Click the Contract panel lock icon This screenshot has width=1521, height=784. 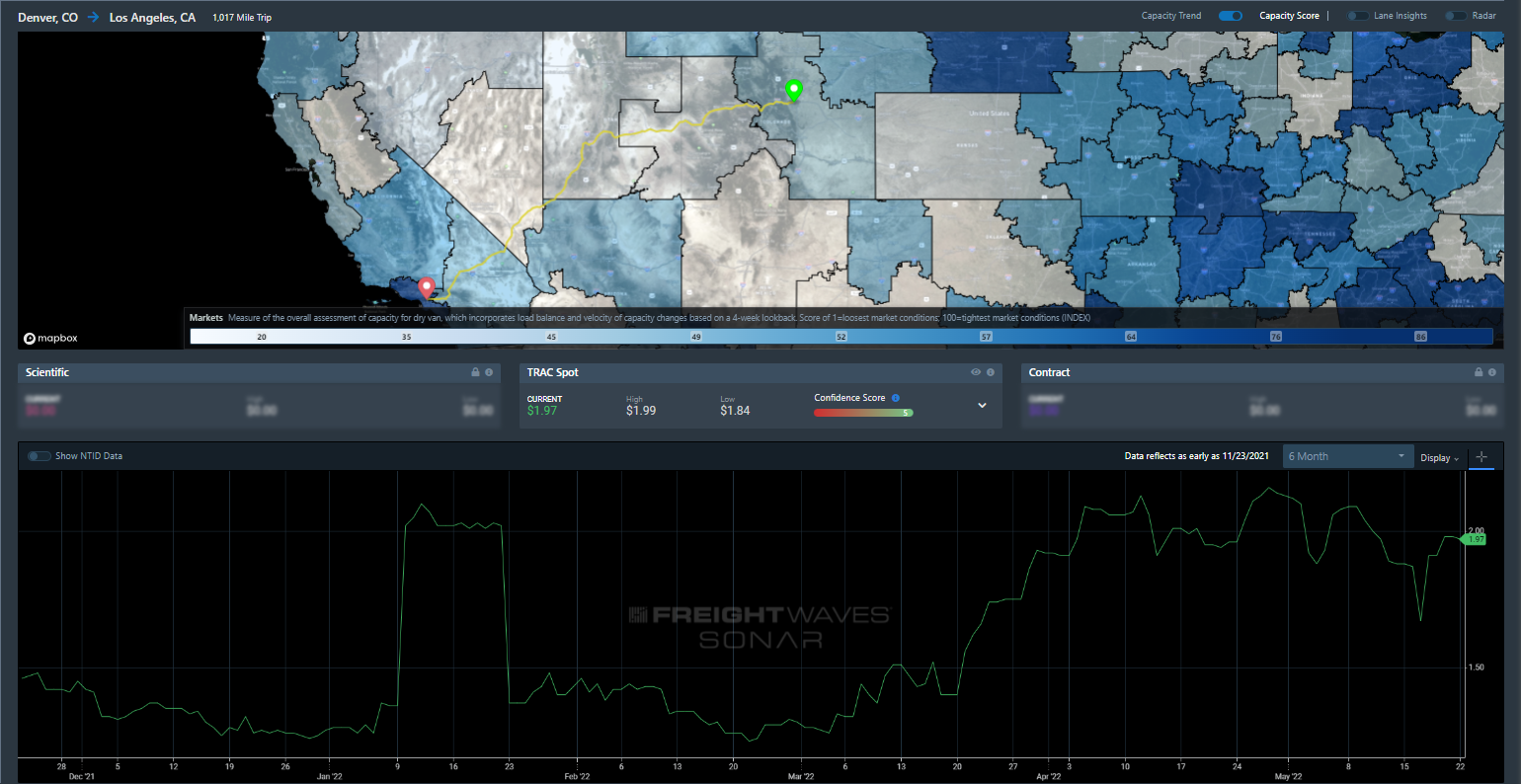pos(1479,372)
